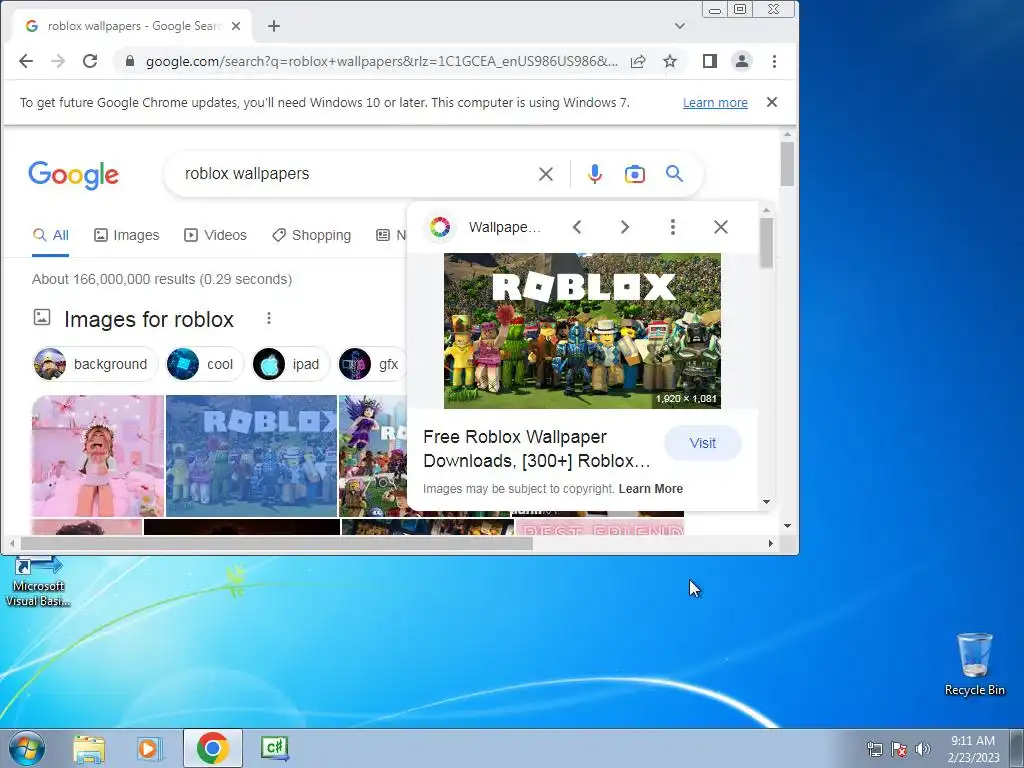
Task: Bookmark this page with the star icon
Action: [x=670, y=61]
